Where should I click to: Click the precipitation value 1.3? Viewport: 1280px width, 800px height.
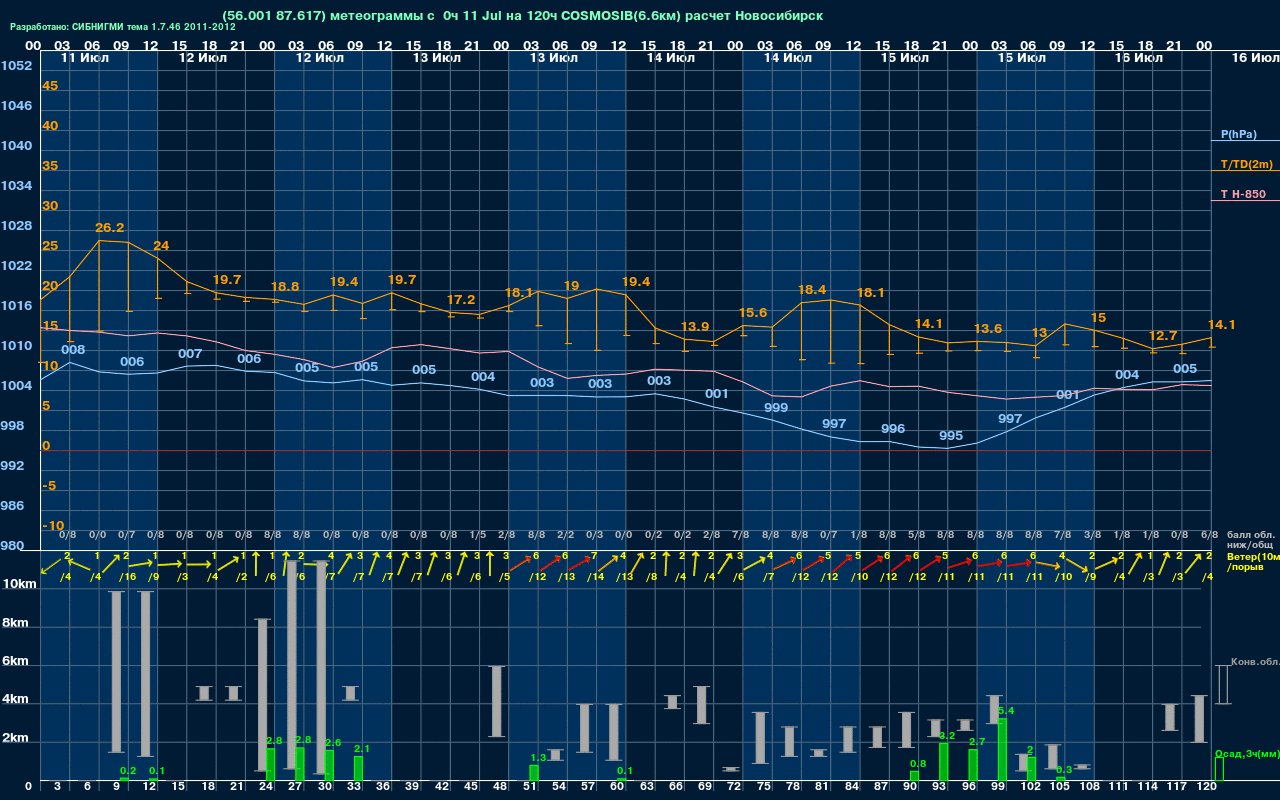click(x=538, y=758)
